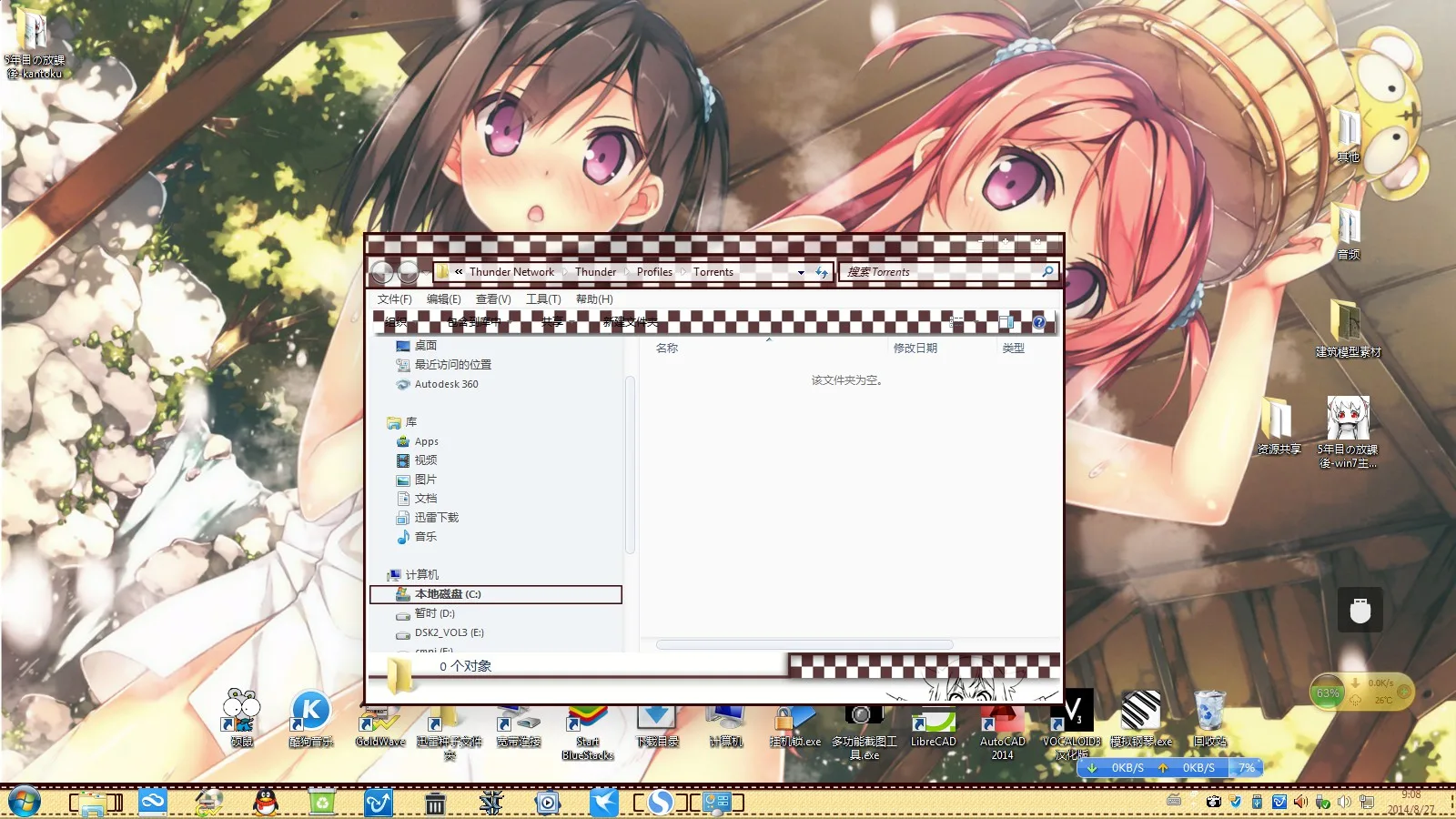Select 本地磁盘 (C:) drive
The image size is (1456, 819).
pyautogui.click(x=496, y=594)
